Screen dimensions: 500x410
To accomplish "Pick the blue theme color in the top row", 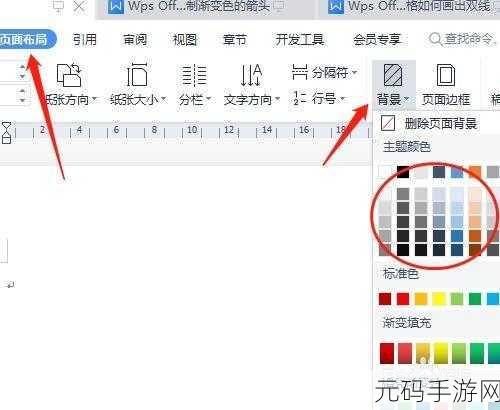I will pyautogui.click(x=457, y=172).
